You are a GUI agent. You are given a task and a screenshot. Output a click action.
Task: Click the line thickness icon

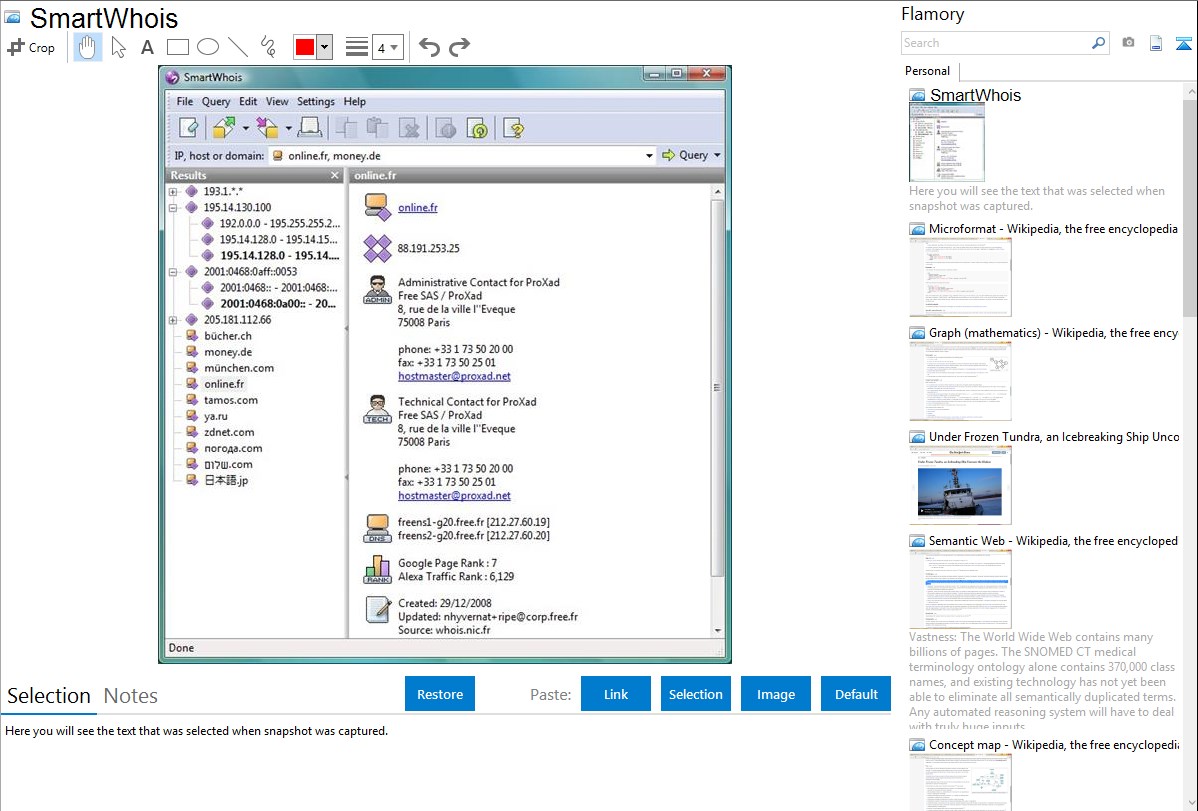pyautogui.click(x=356, y=47)
